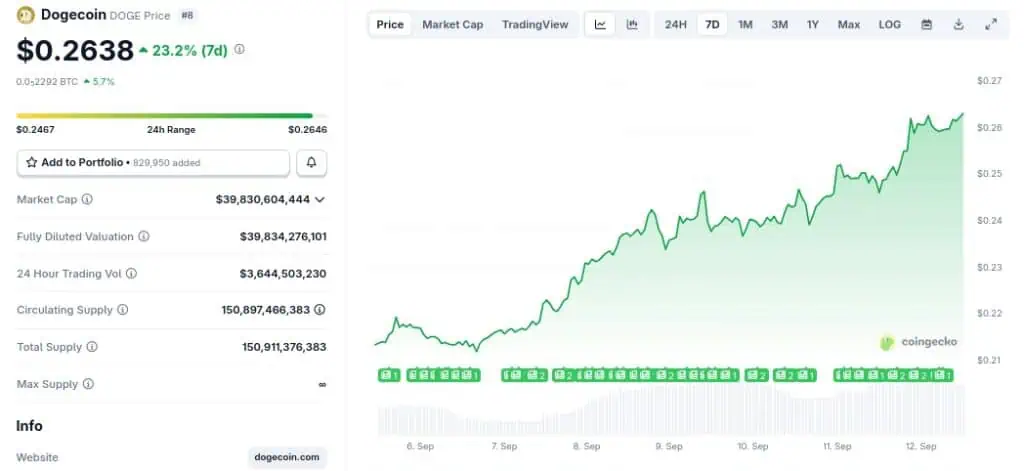Screen dimensions: 1024x471
Task: Toggle LOG scale on chart
Action: point(889,25)
